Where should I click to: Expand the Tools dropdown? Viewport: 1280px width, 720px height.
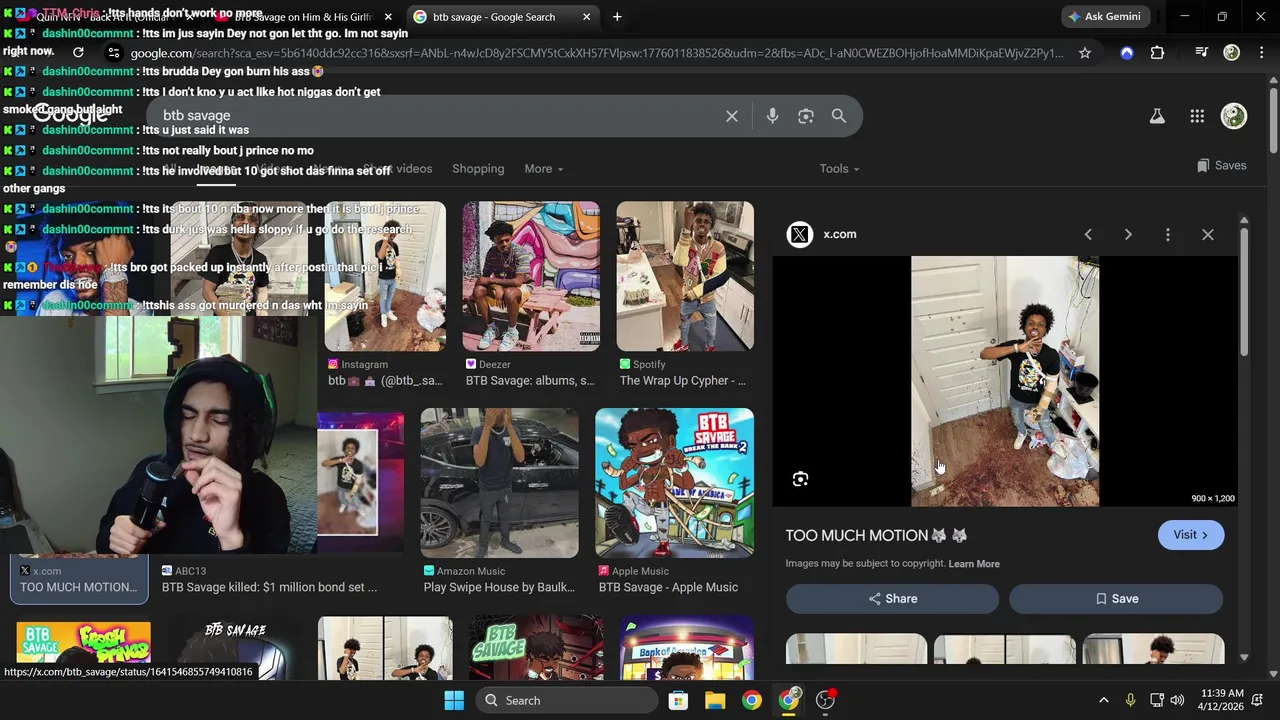pyautogui.click(x=840, y=169)
